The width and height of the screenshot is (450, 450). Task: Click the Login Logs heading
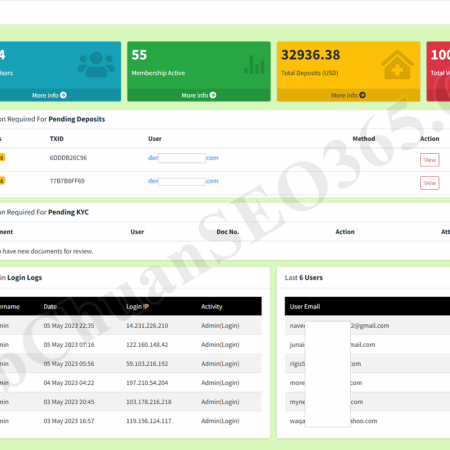point(25,278)
